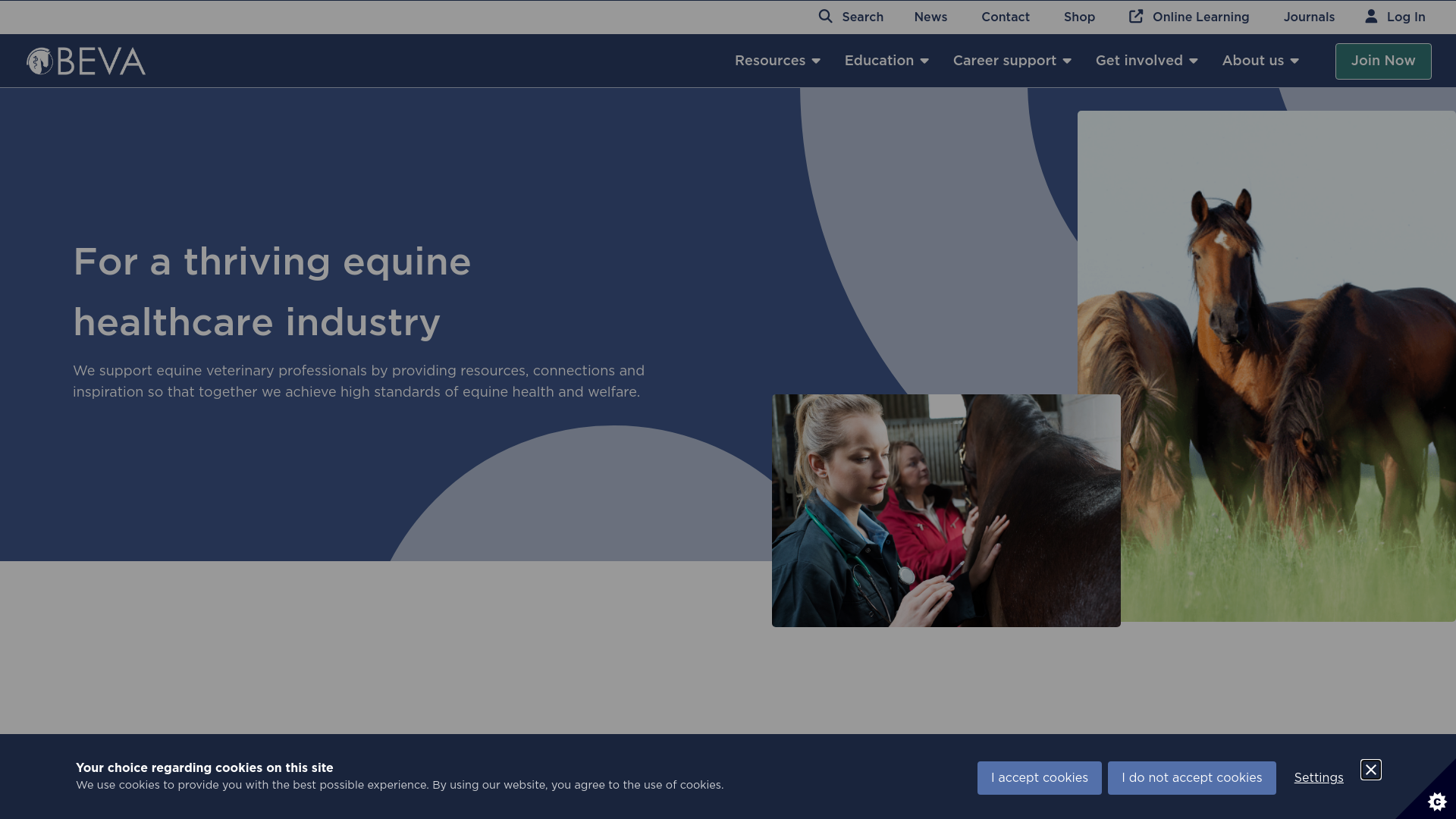Open the Education menu

[879, 61]
